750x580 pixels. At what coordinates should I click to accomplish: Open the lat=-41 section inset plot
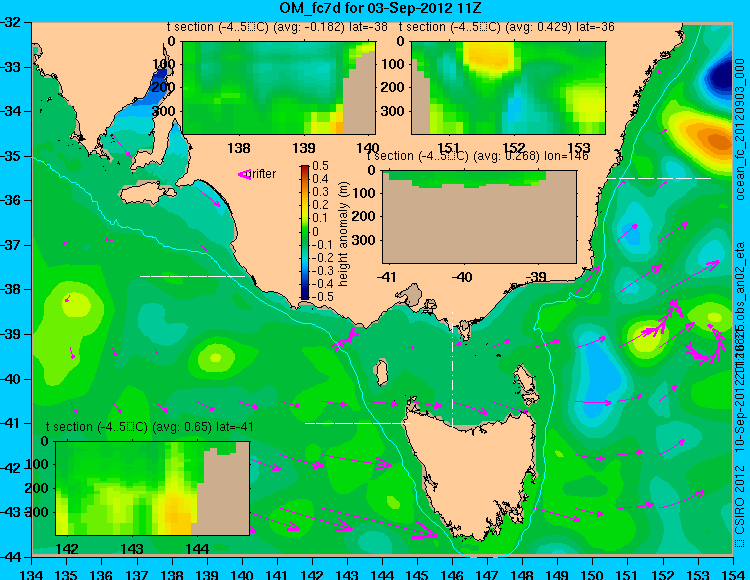153,488
